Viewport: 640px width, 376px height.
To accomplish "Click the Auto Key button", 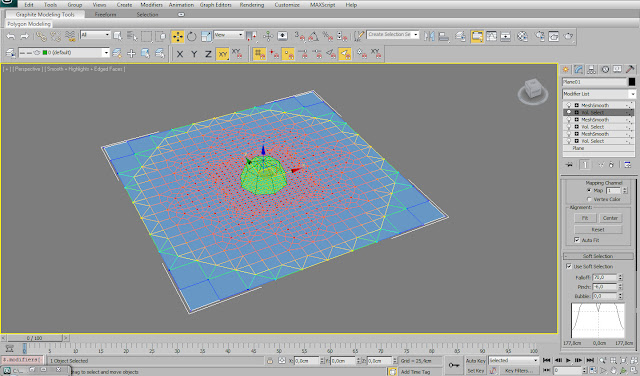I will 476,361.
